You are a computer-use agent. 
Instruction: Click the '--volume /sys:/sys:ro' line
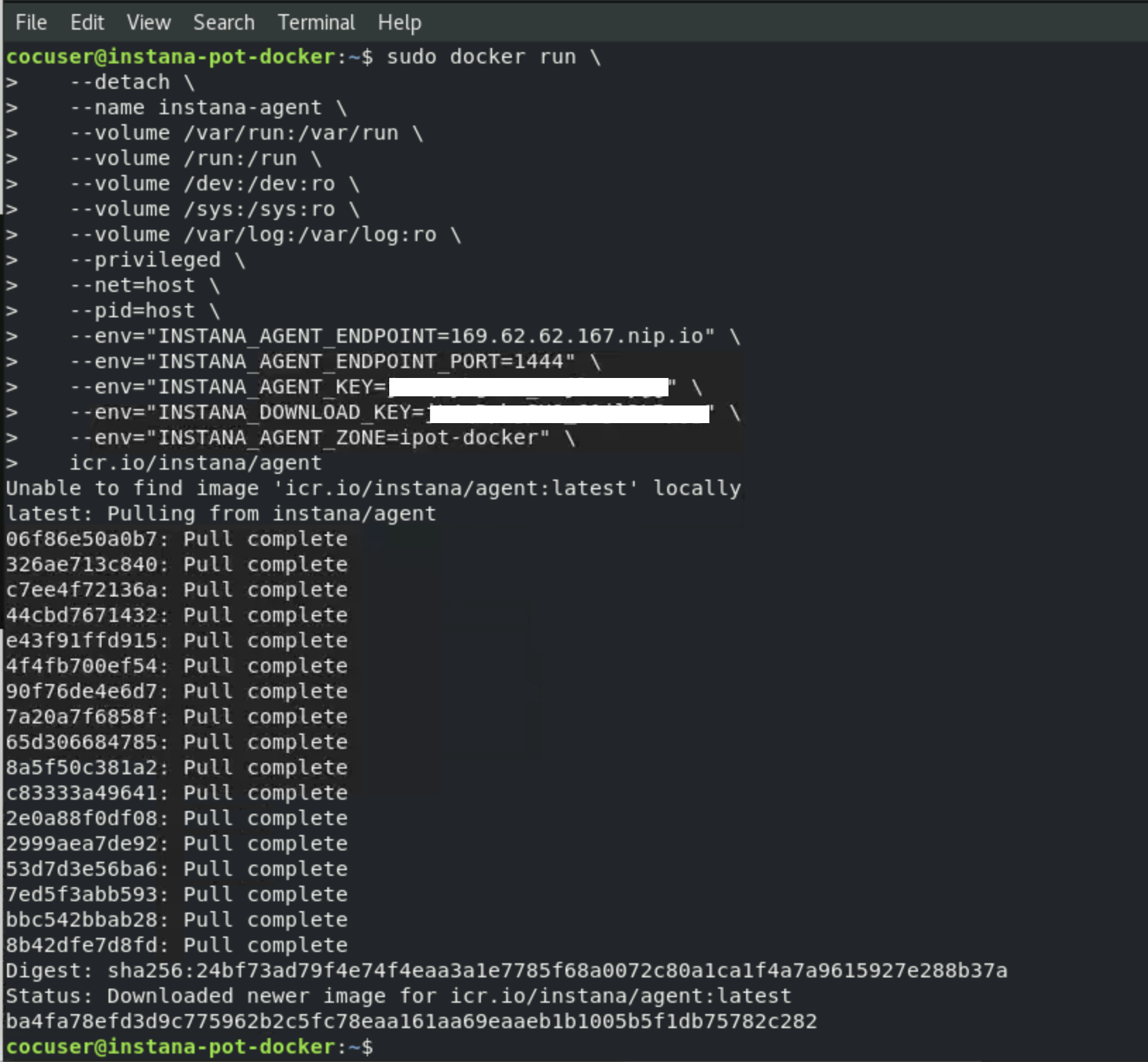click(214, 209)
